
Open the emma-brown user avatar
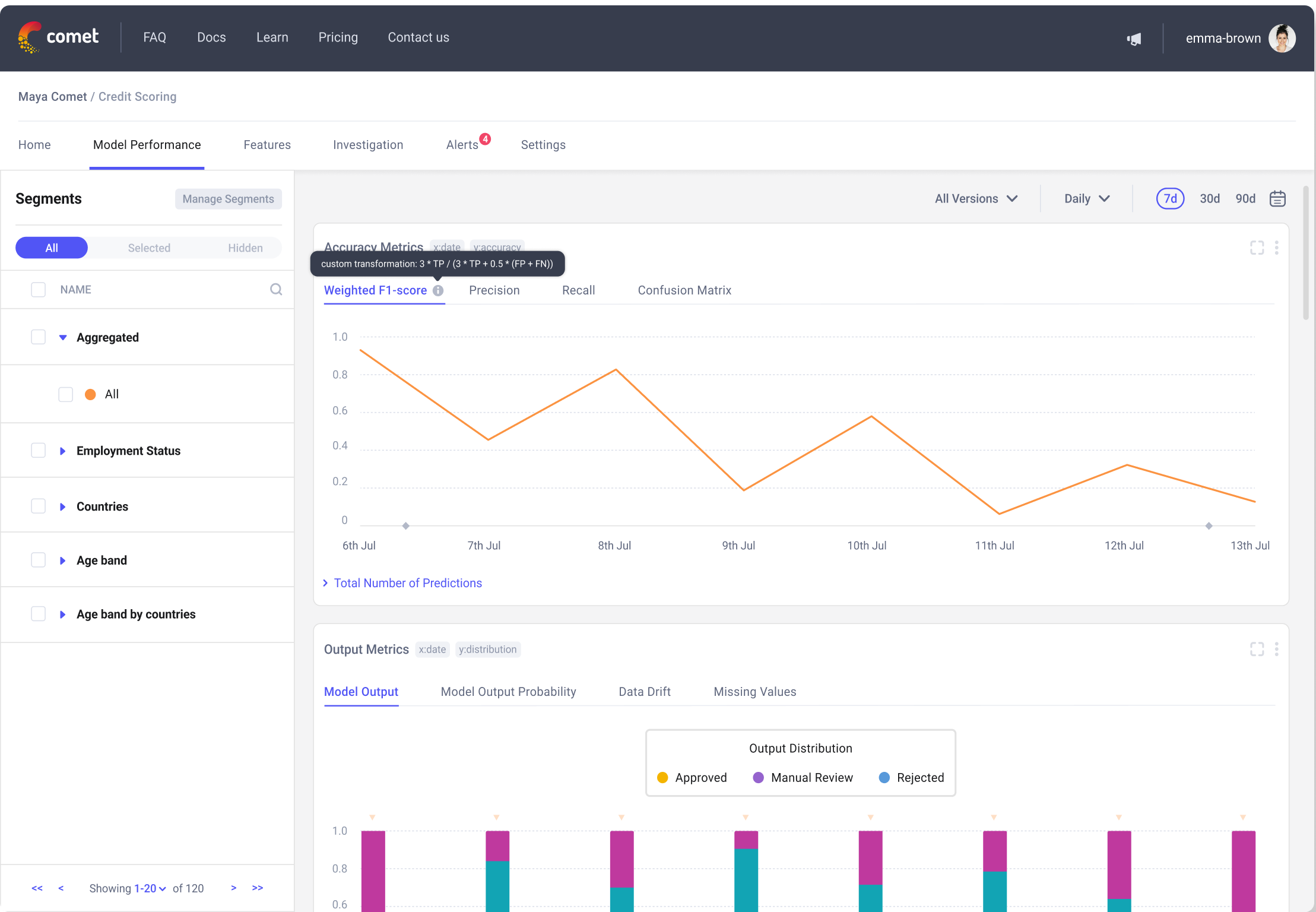pyautogui.click(x=1282, y=38)
